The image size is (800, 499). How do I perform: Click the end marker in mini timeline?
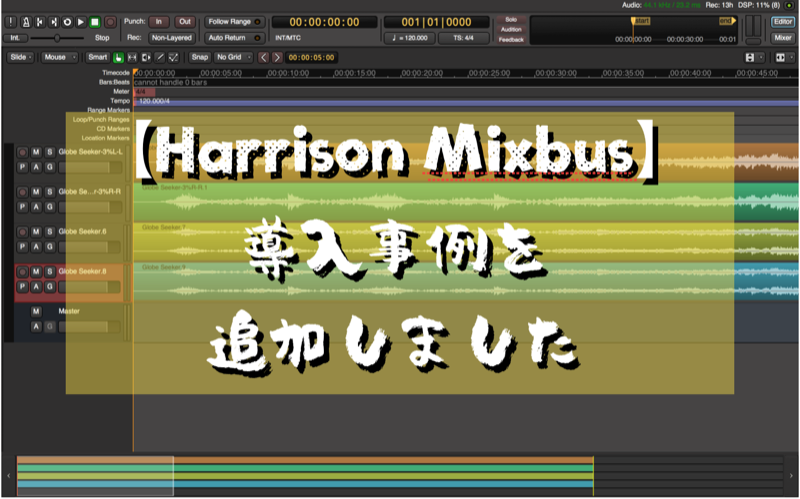click(x=728, y=21)
